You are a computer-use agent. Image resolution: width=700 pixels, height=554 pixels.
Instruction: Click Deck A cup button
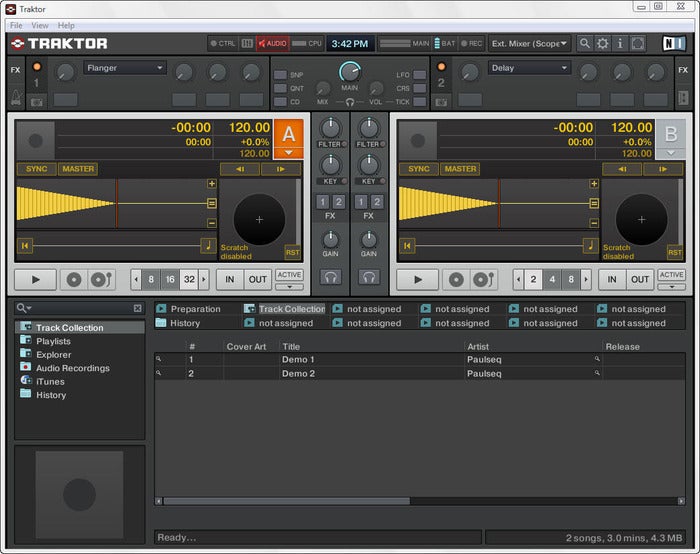pos(101,279)
